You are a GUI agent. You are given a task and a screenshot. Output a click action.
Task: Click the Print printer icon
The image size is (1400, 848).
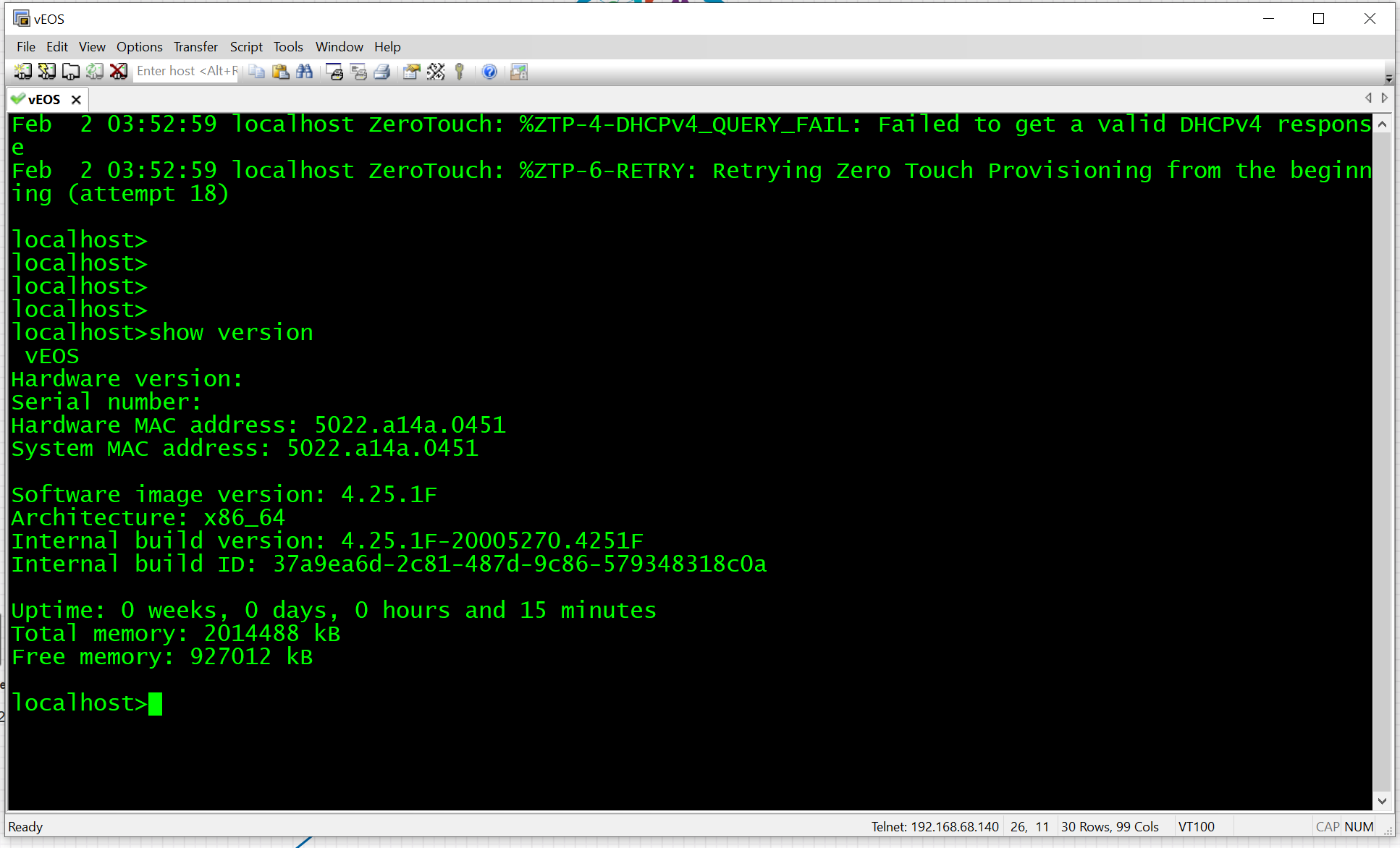[382, 71]
